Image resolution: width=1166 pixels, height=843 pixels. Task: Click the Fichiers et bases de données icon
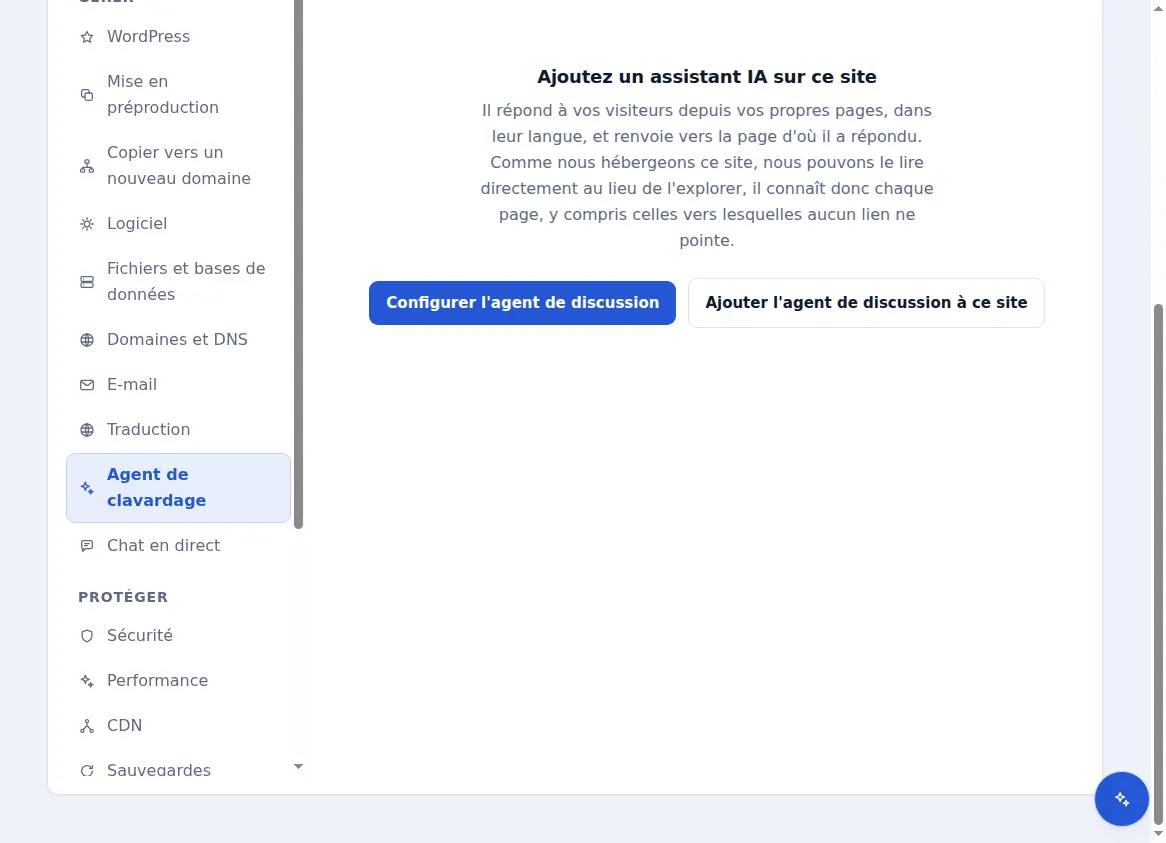pyautogui.click(x=87, y=282)
